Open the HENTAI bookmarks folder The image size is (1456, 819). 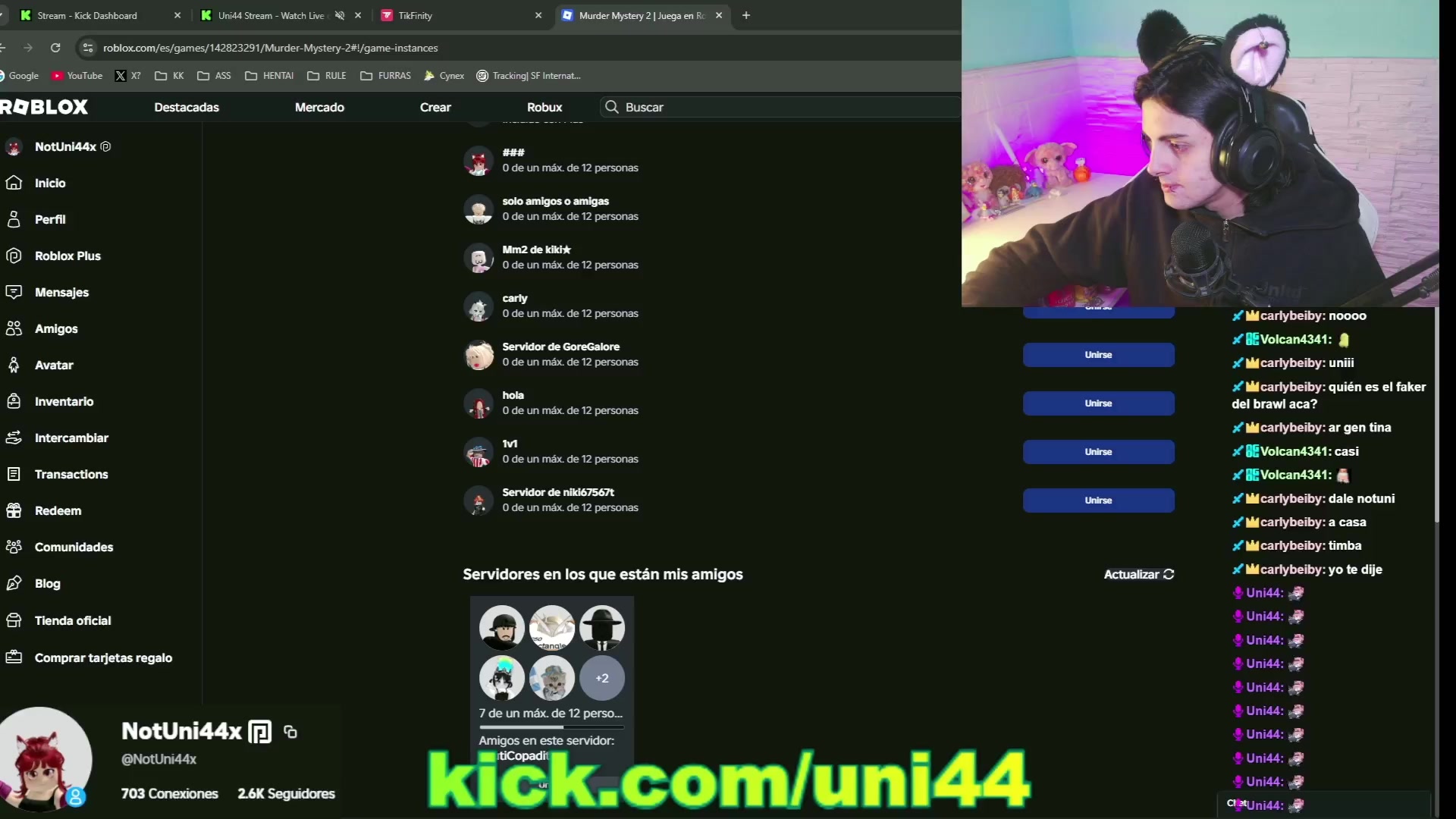269,76
